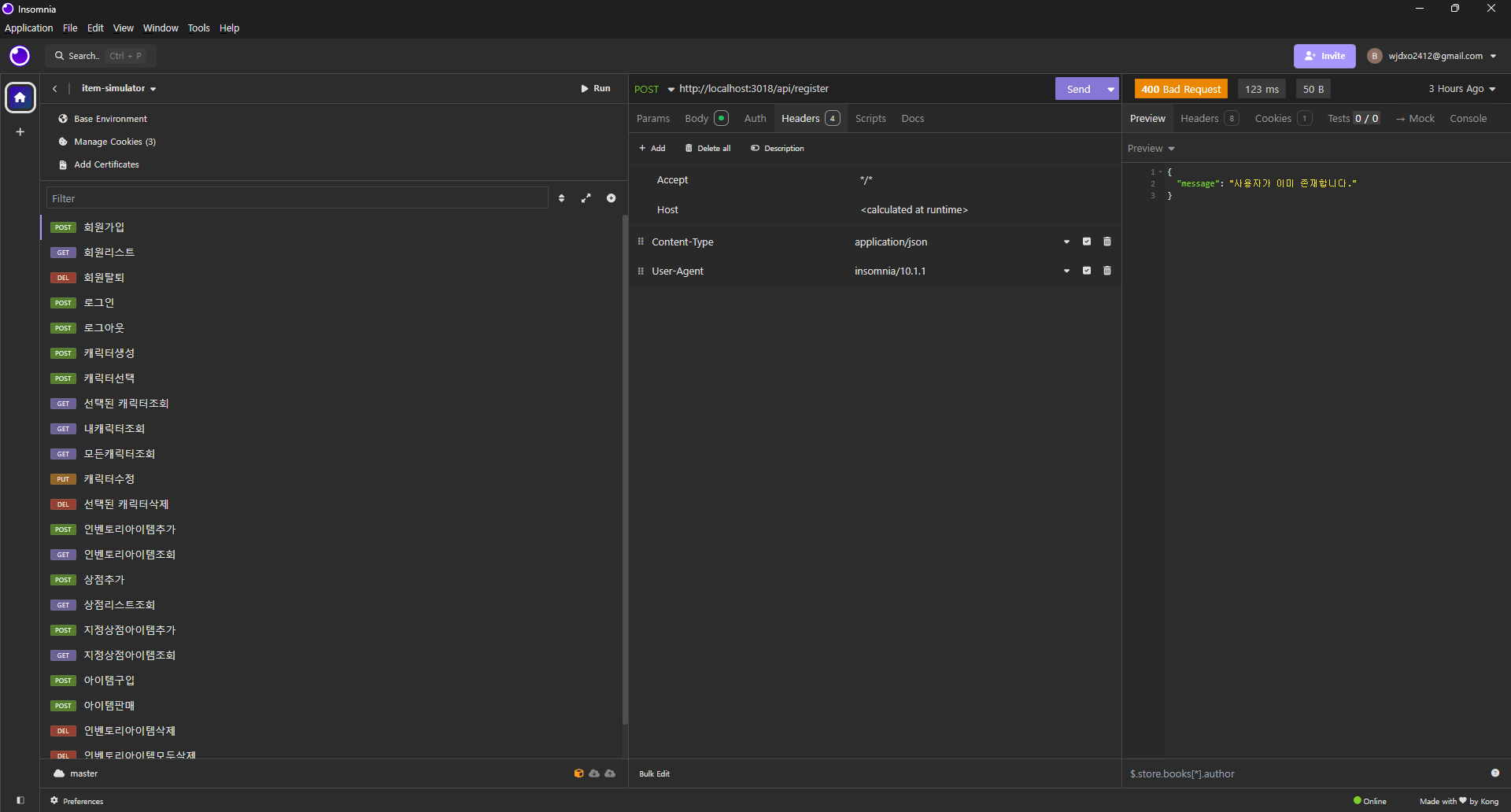Toggle header Description display
The height and width of the screenshot is (812, 1511).
tap(778, 148)
